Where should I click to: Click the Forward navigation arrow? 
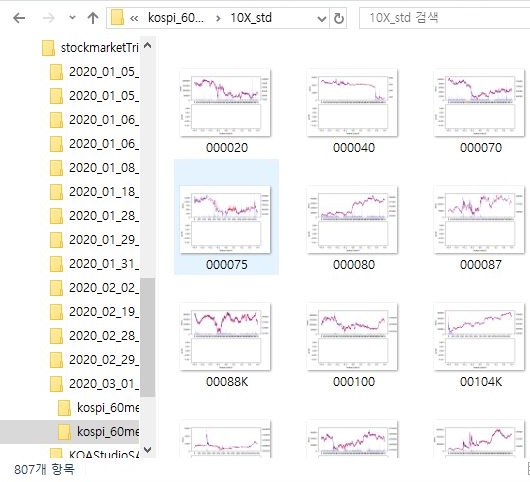(49, 18)
